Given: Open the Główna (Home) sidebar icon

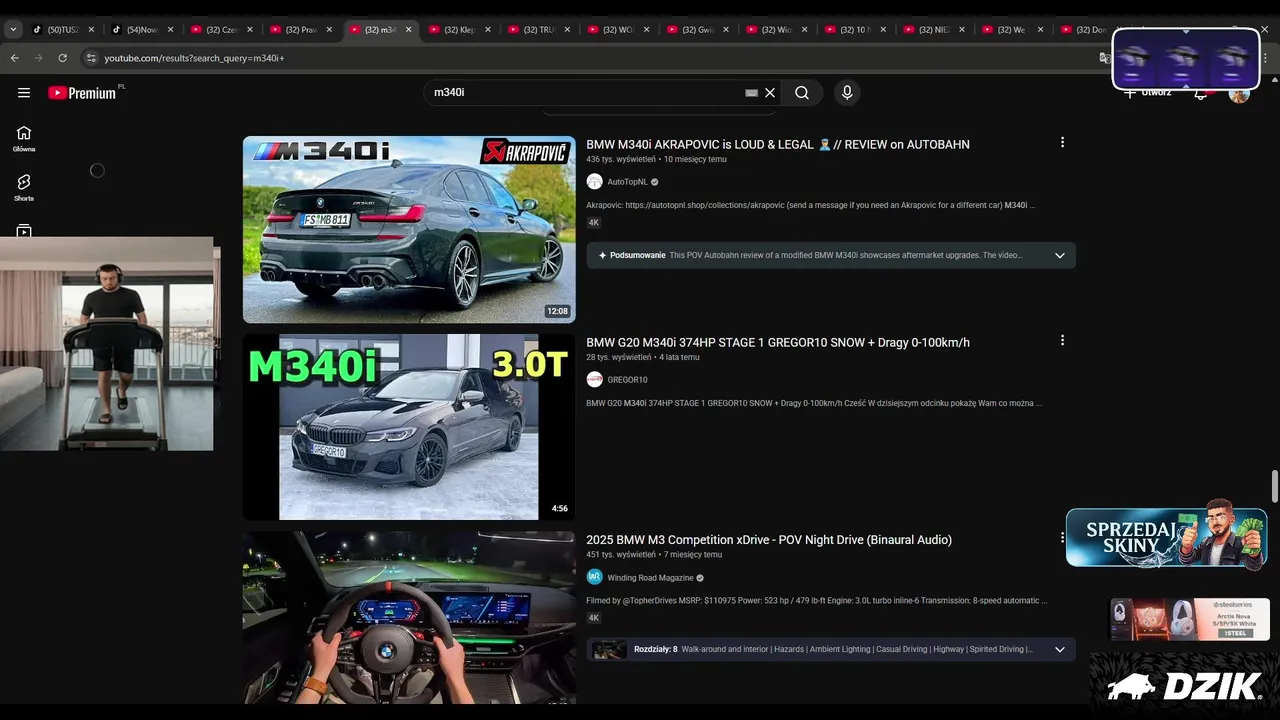Looking at the screenshot, I should tap(24, 138).
